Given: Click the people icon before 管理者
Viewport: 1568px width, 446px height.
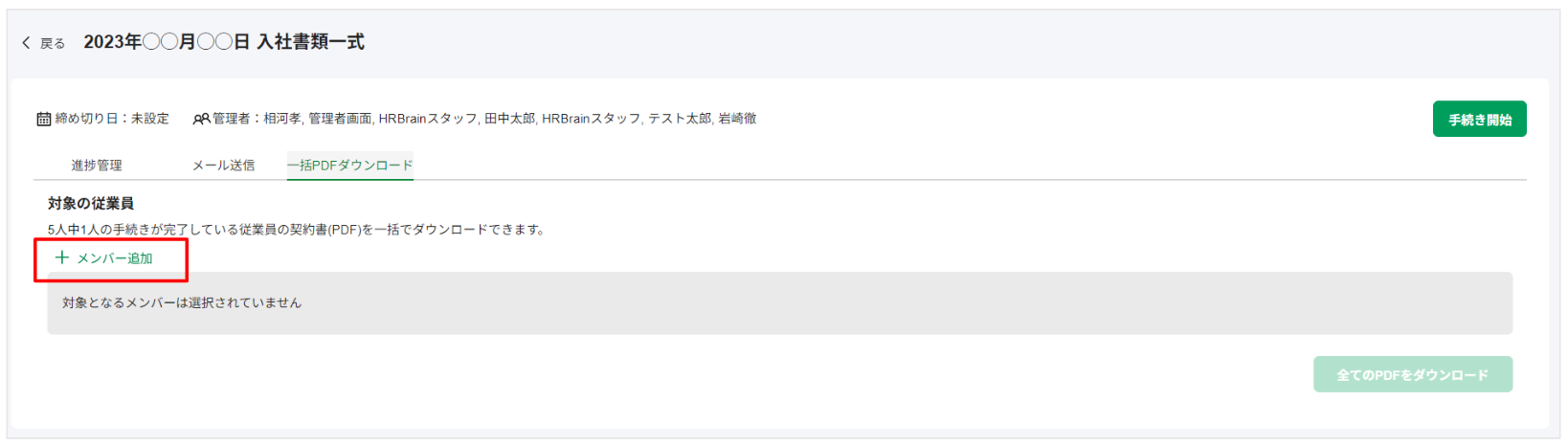Looking at the screenshot, I should pyautogui.click(x=201, y=119).
